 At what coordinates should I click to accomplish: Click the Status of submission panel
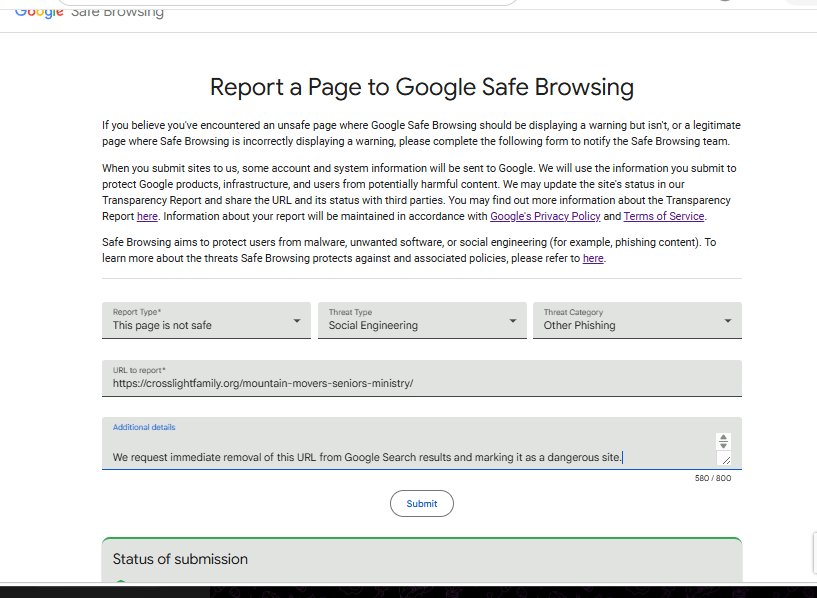(x=422, y=559)
